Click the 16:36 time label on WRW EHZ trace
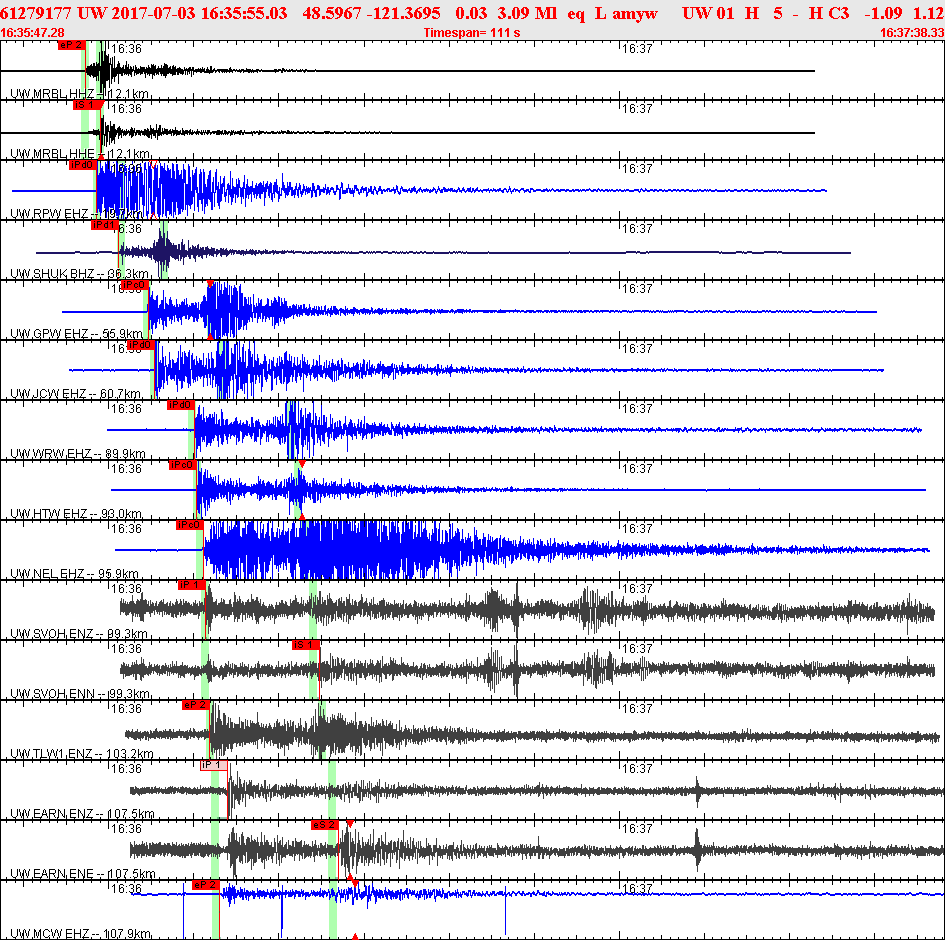The image size is (945, 940). pos(127,409)
